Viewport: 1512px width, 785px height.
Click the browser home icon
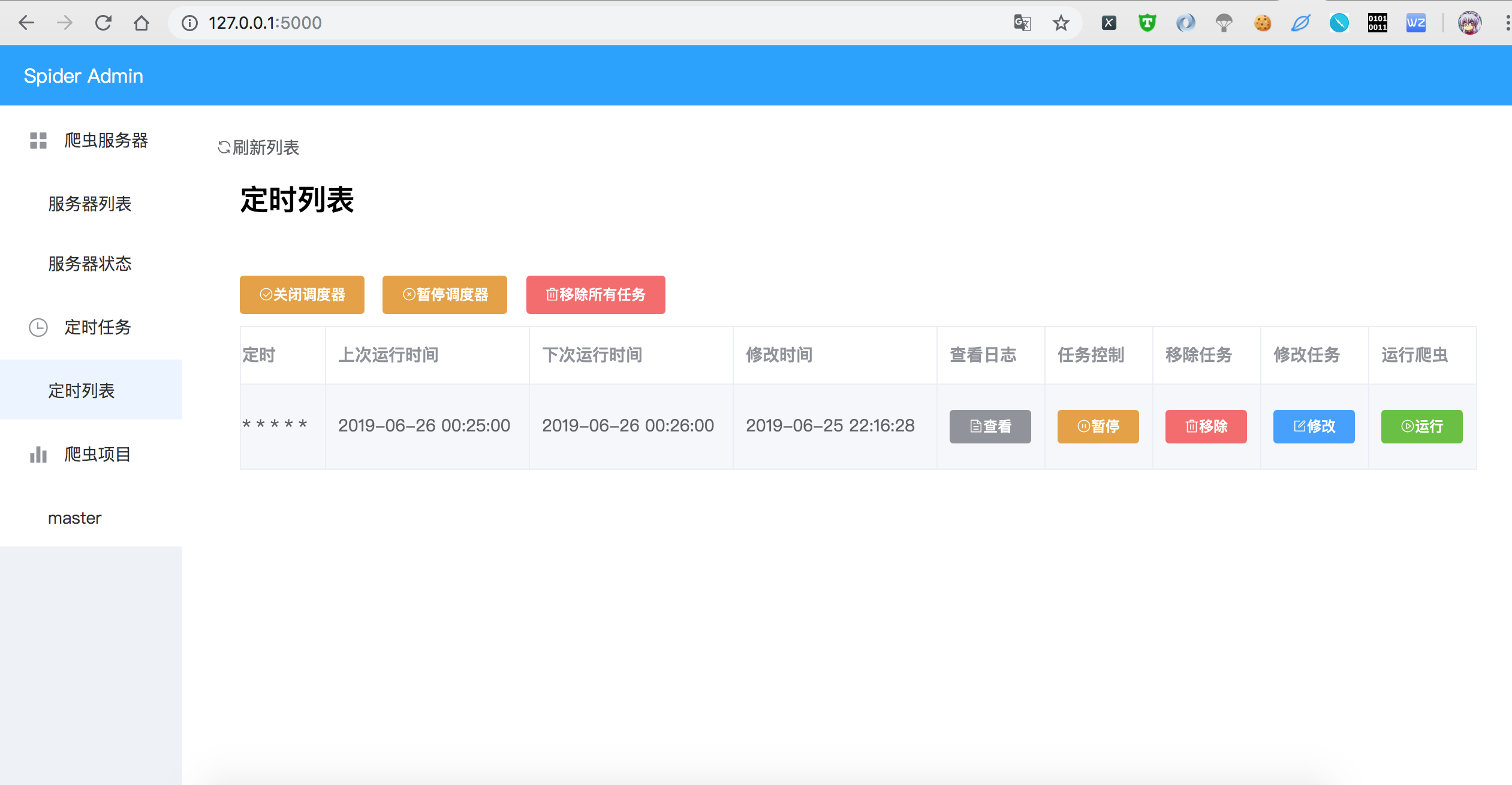point(141,23)
